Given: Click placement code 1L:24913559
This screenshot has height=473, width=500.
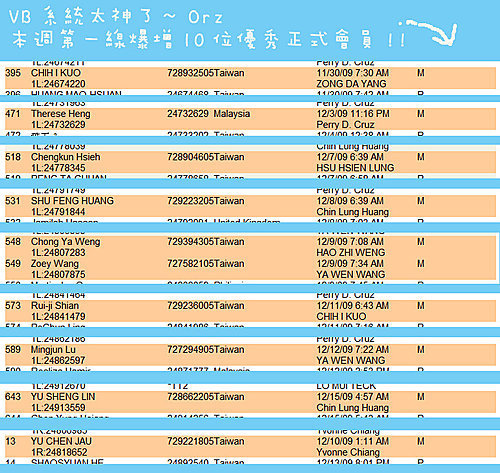Looking at the screenshot, I should coord(58,408).
